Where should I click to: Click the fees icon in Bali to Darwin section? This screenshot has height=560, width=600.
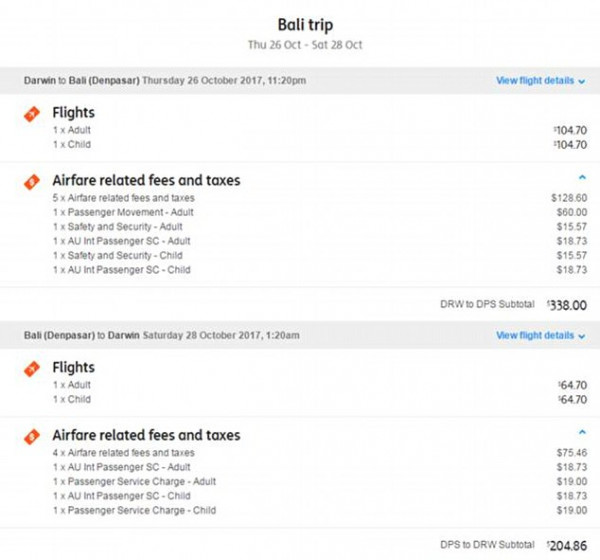[31, 436]
